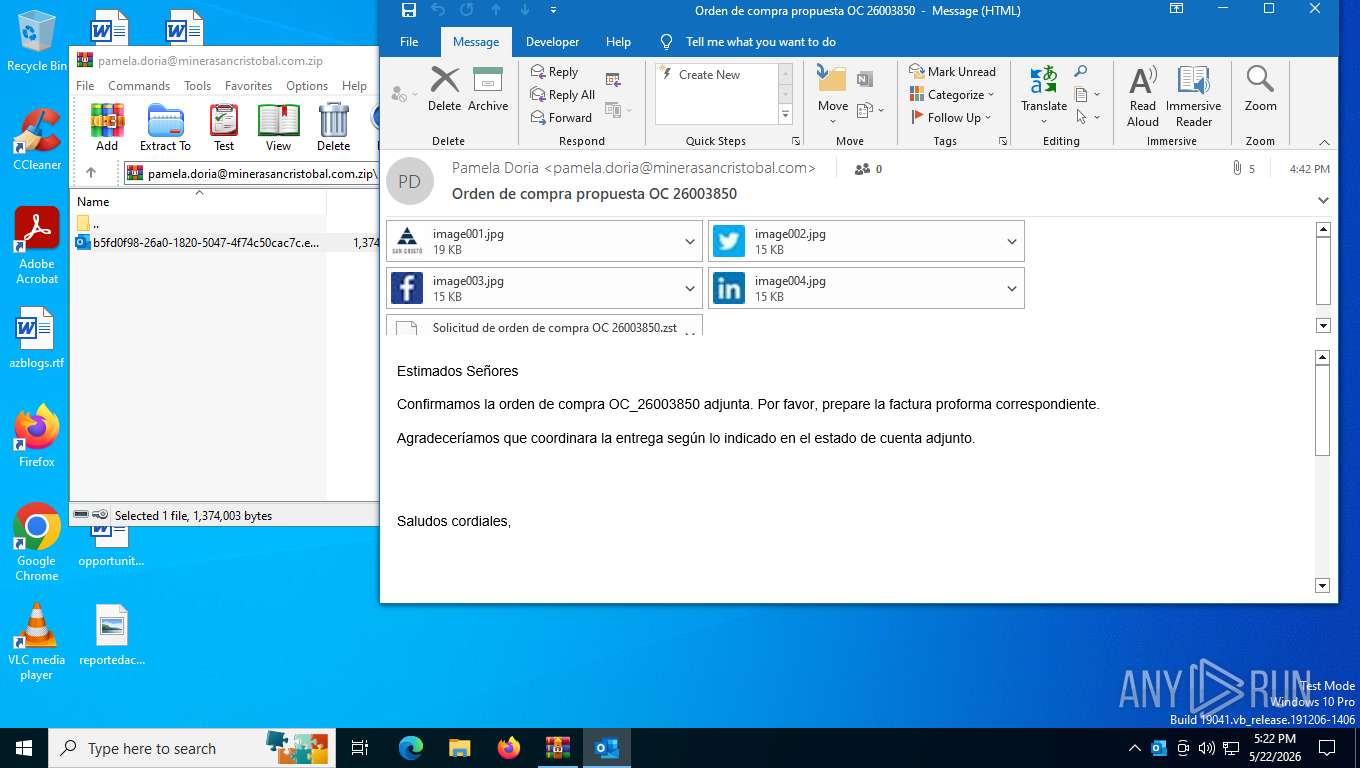The height and width of the screenshot is (768, 1360).
Task: Click WinRAR View button
Action: click(x=278, y=127)
